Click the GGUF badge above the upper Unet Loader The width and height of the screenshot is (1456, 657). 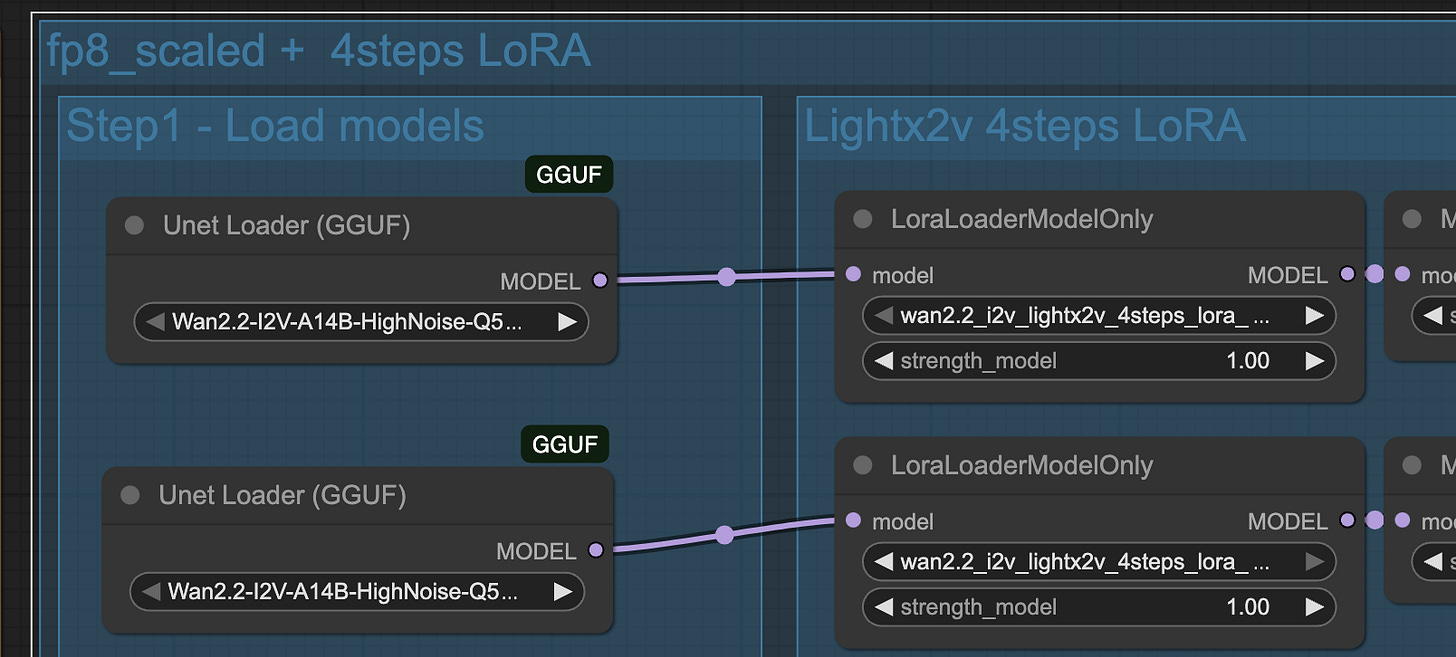tap(569, 175)
